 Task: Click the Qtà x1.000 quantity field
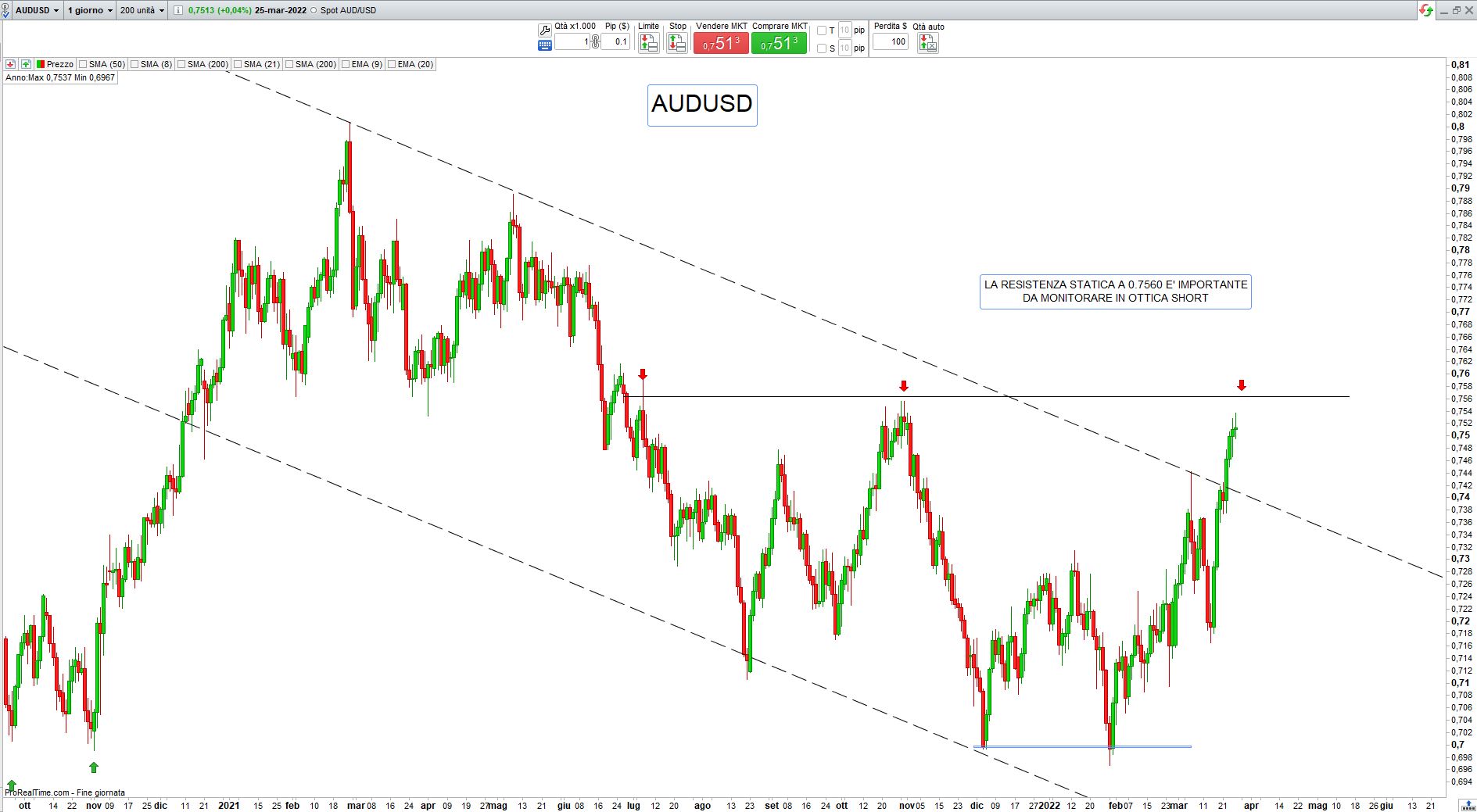coord(572,41)
